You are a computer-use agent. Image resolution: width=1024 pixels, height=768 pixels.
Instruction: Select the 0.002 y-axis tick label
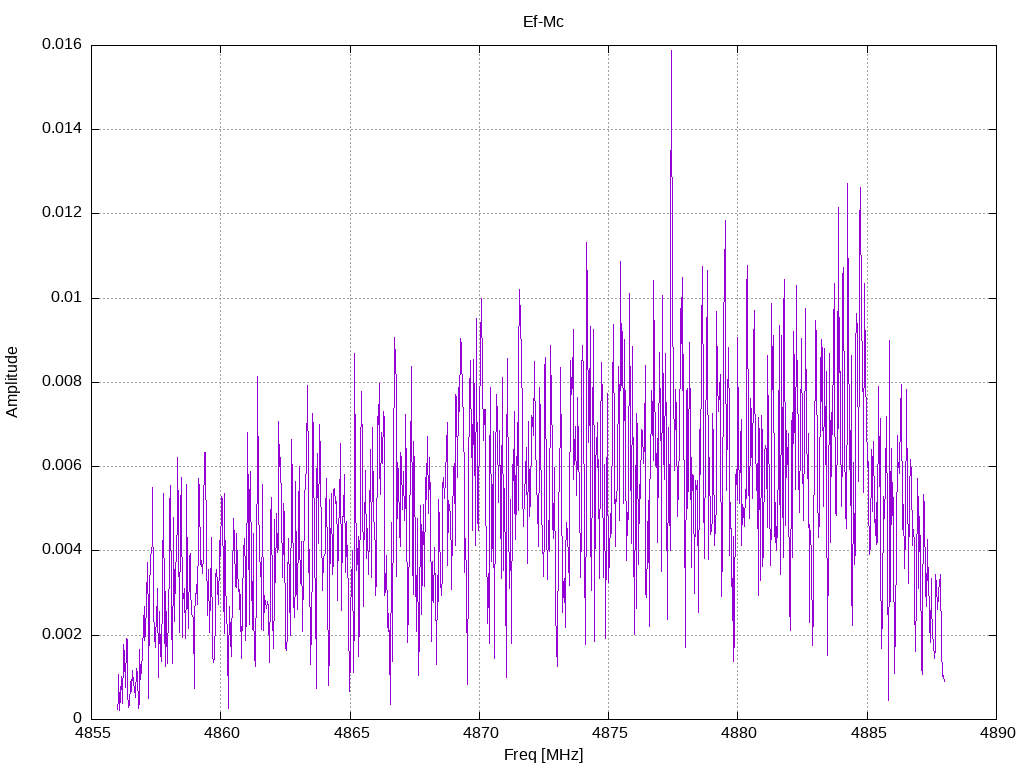pyautogui.click(x=62, y=635)
